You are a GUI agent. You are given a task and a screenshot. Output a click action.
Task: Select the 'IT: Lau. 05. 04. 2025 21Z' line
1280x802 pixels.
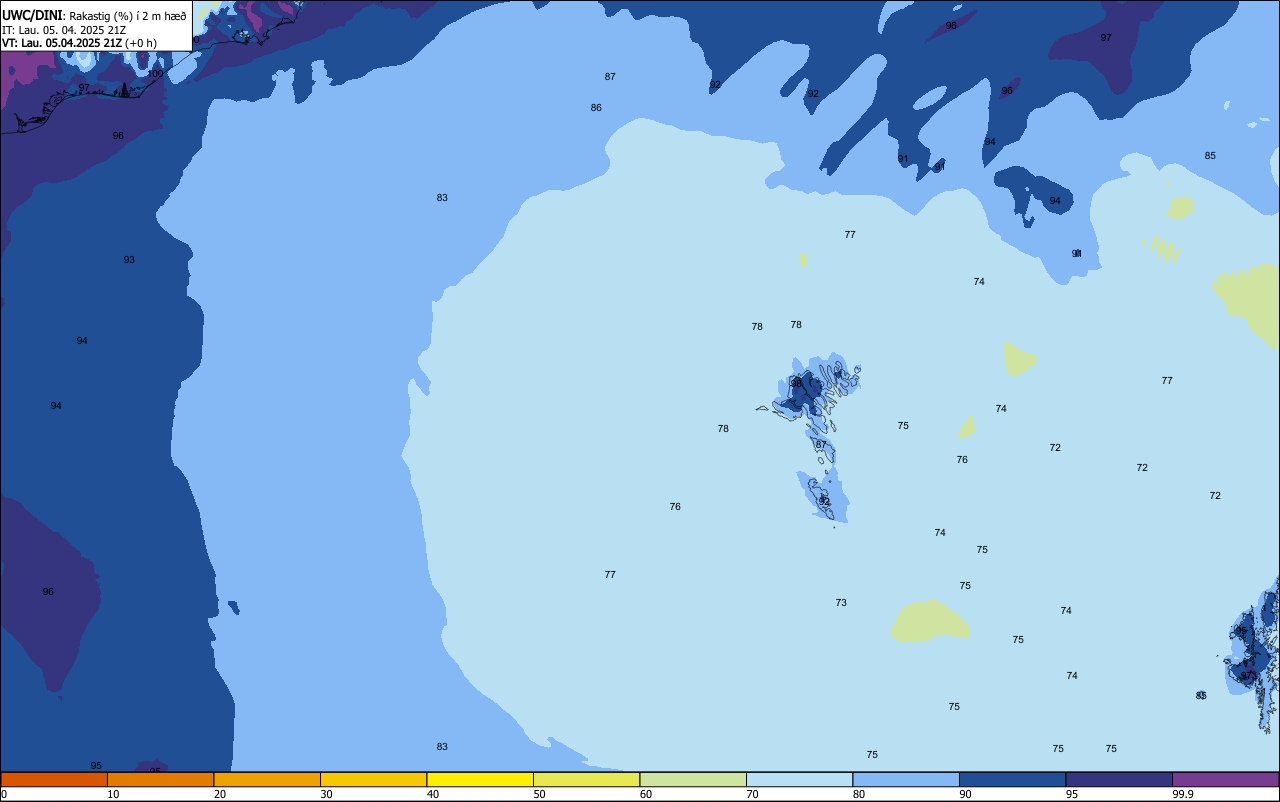tap(64, 29)
